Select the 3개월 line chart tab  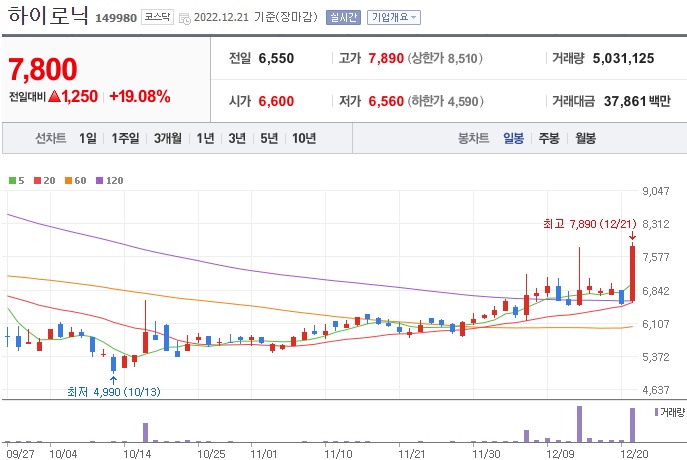[168, 138]
